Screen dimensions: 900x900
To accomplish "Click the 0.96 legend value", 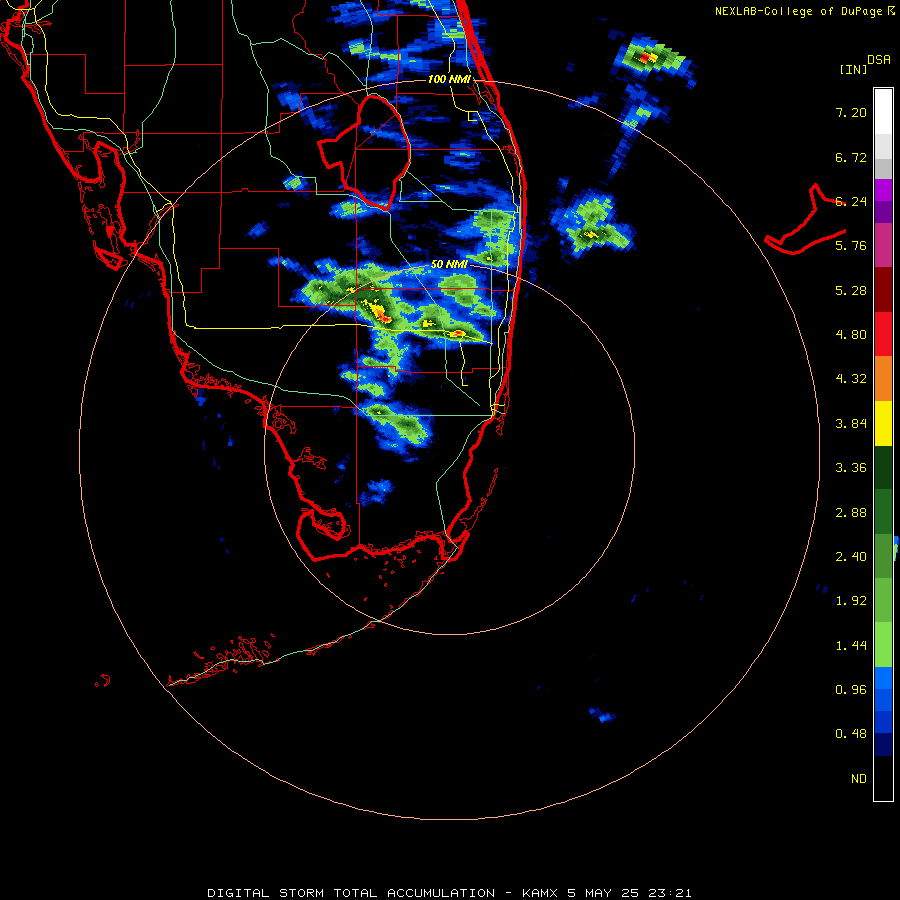I will [851, 690].
